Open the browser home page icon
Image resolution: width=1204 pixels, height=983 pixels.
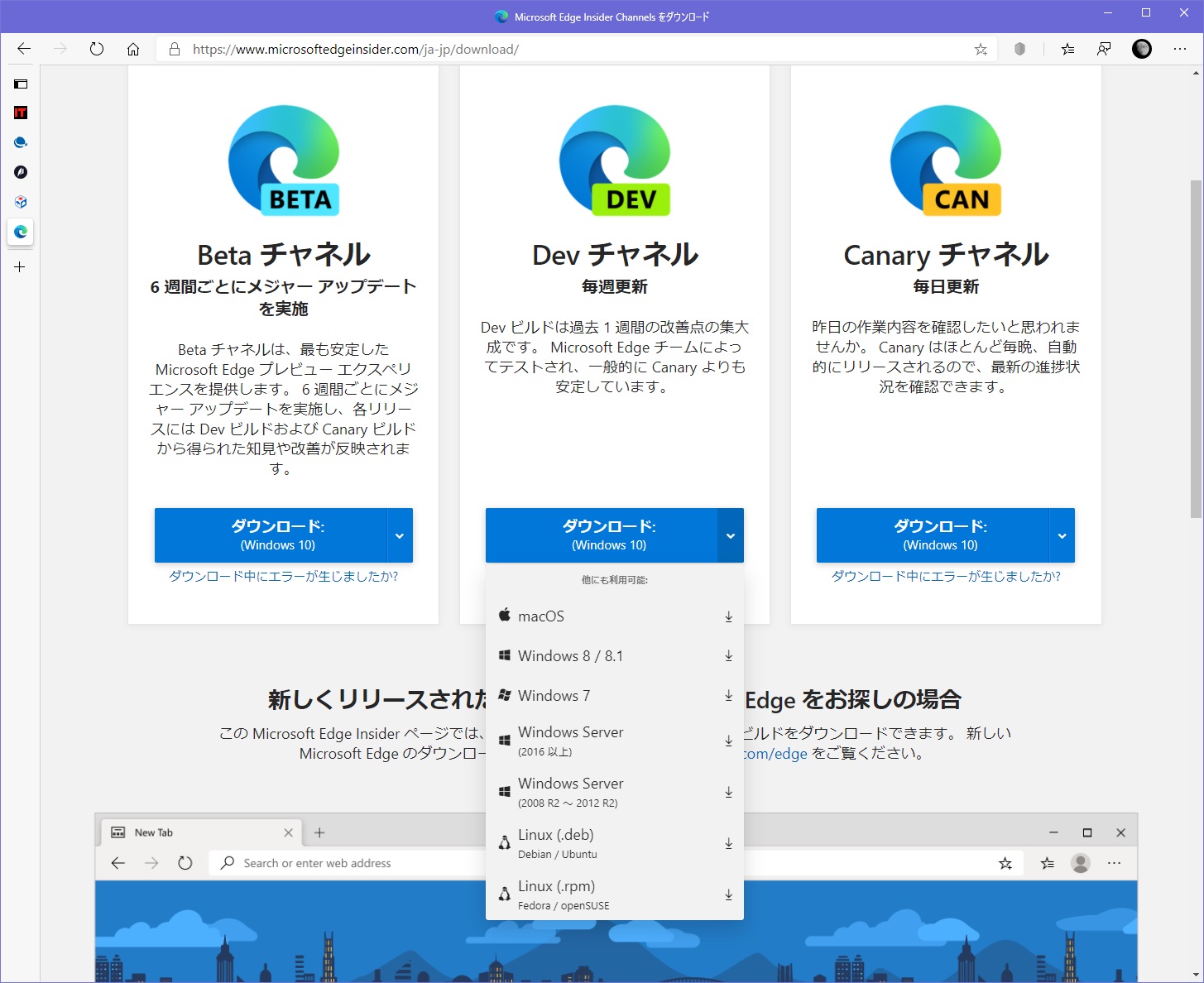[133, 49]
